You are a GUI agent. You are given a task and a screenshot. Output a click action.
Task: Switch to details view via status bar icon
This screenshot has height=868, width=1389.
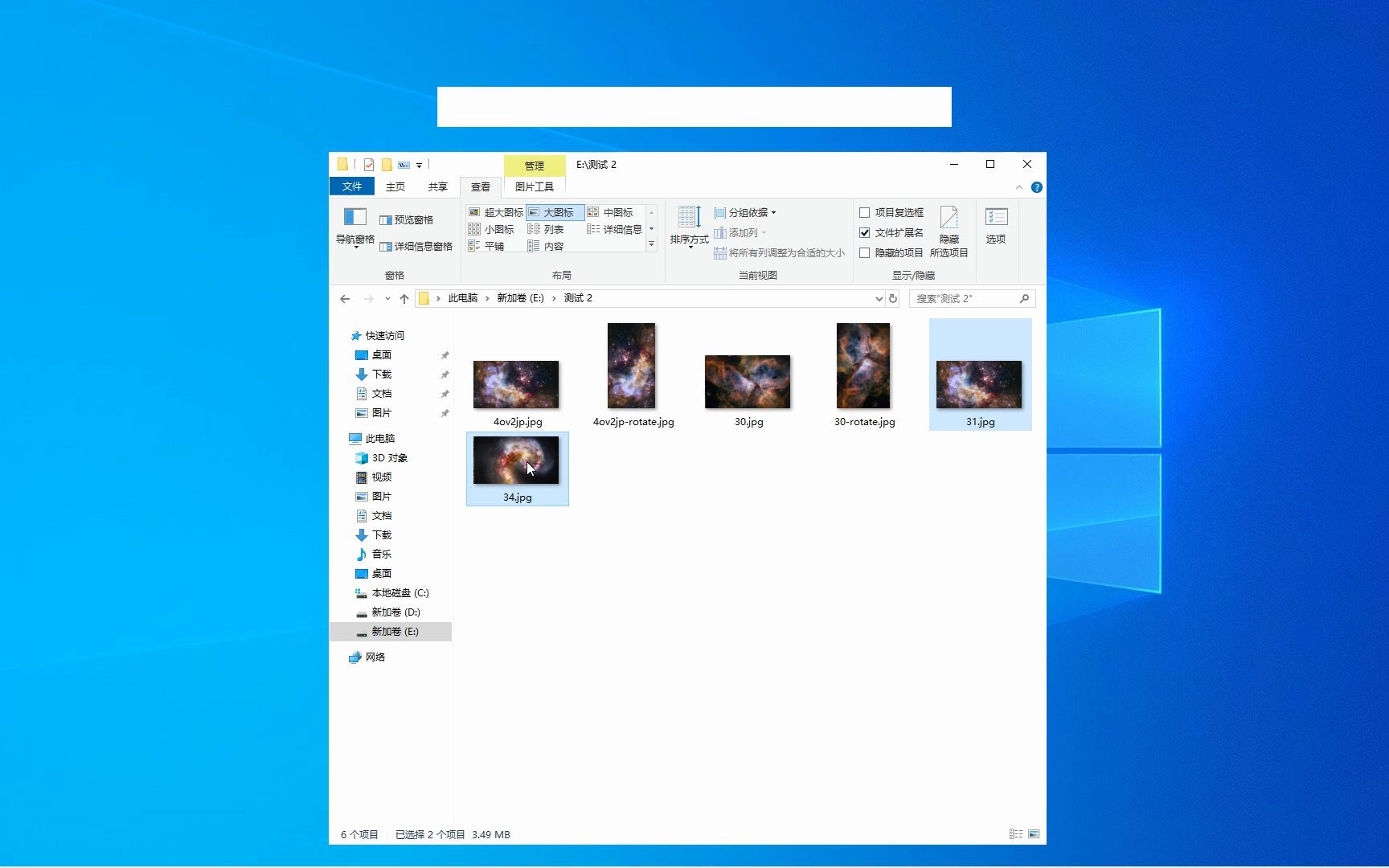click(x=1016, y=834)
